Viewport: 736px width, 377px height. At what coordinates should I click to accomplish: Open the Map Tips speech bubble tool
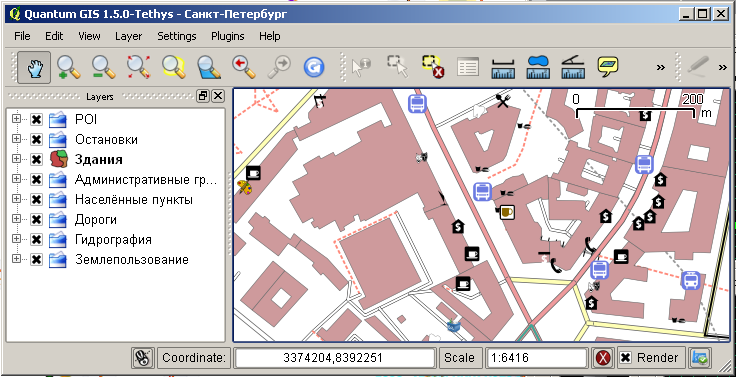607,68
